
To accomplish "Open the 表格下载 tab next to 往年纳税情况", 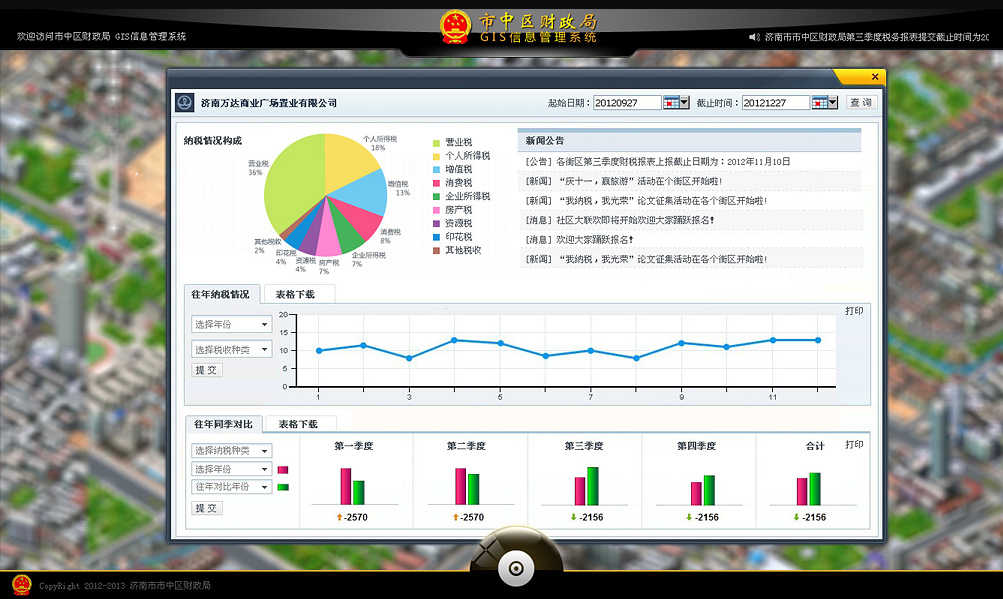I will (x=295, y=294).
